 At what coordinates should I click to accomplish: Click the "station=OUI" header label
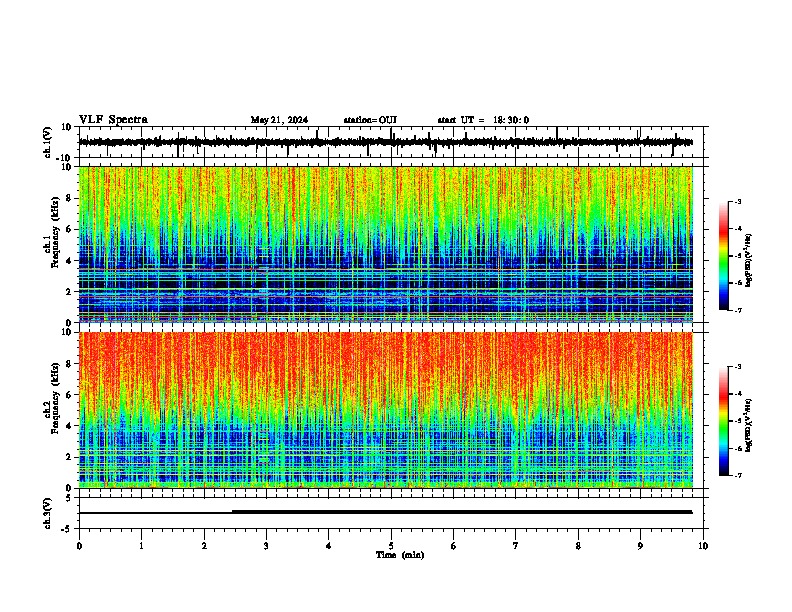pyautogui.click(x=370, y=120)
